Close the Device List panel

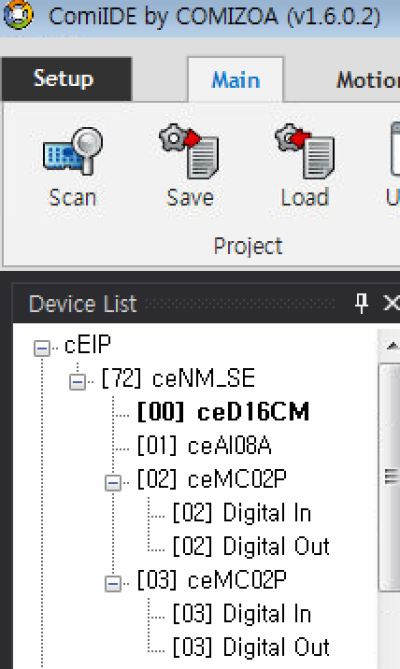391,303
